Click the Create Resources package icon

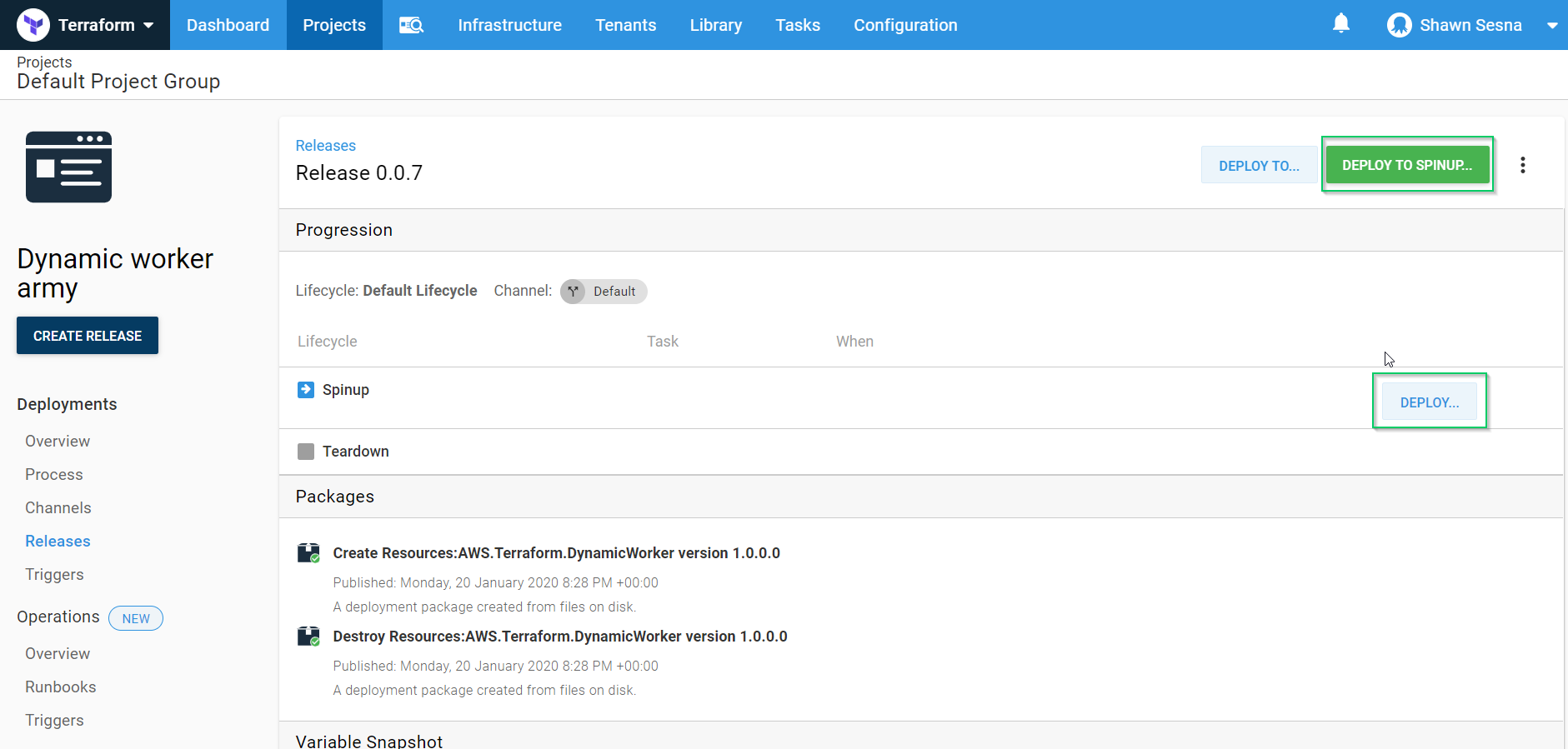[x=308, y=553]
